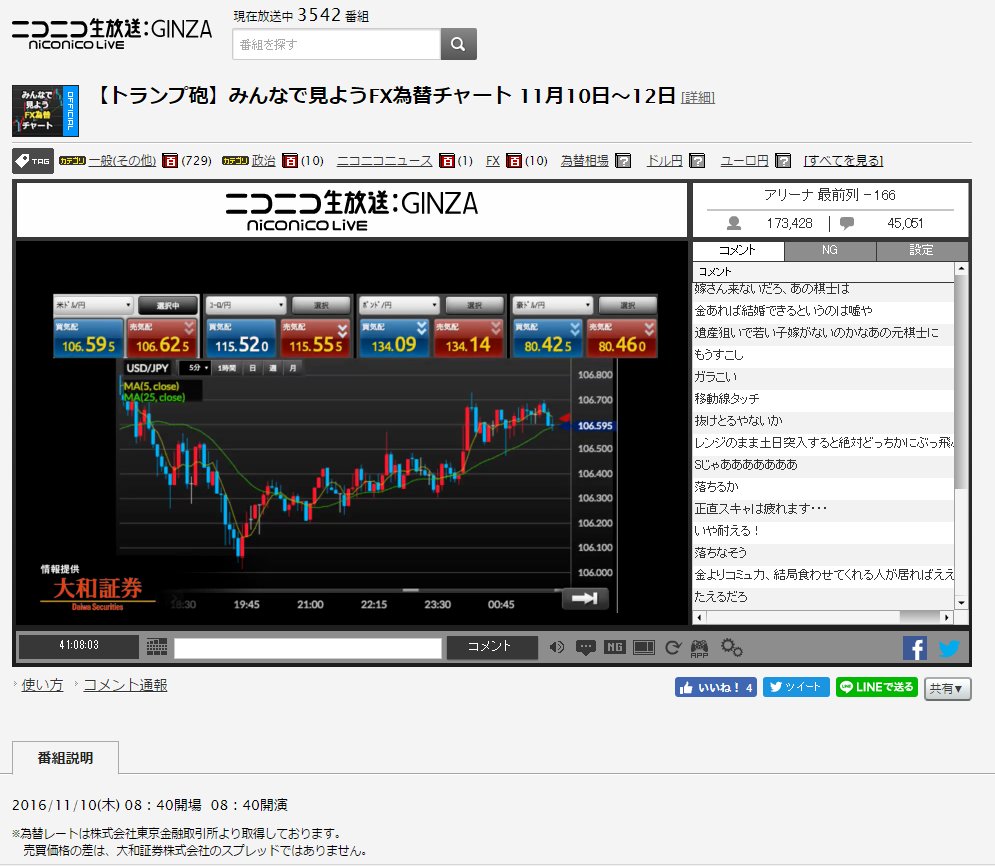This screenshot has width=995, height=866.
Task: Switch player screen size mode icon
Action: [x=643, y=647]
